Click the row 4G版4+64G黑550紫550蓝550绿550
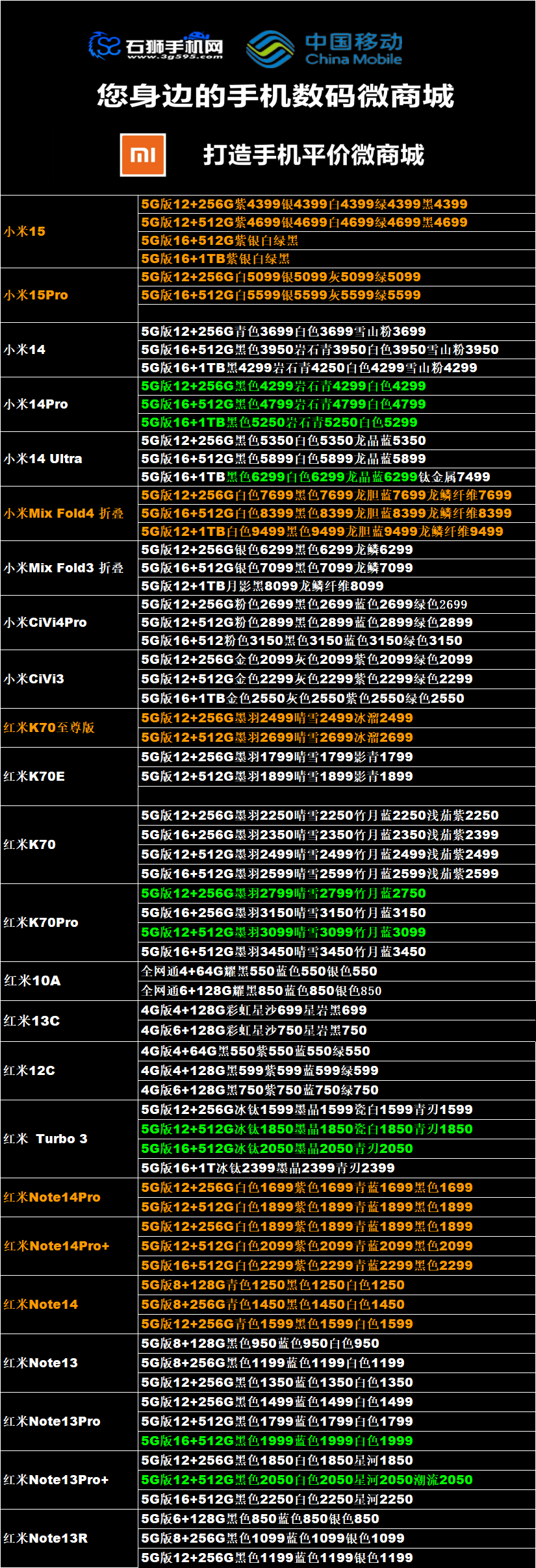 [337, 1051]
